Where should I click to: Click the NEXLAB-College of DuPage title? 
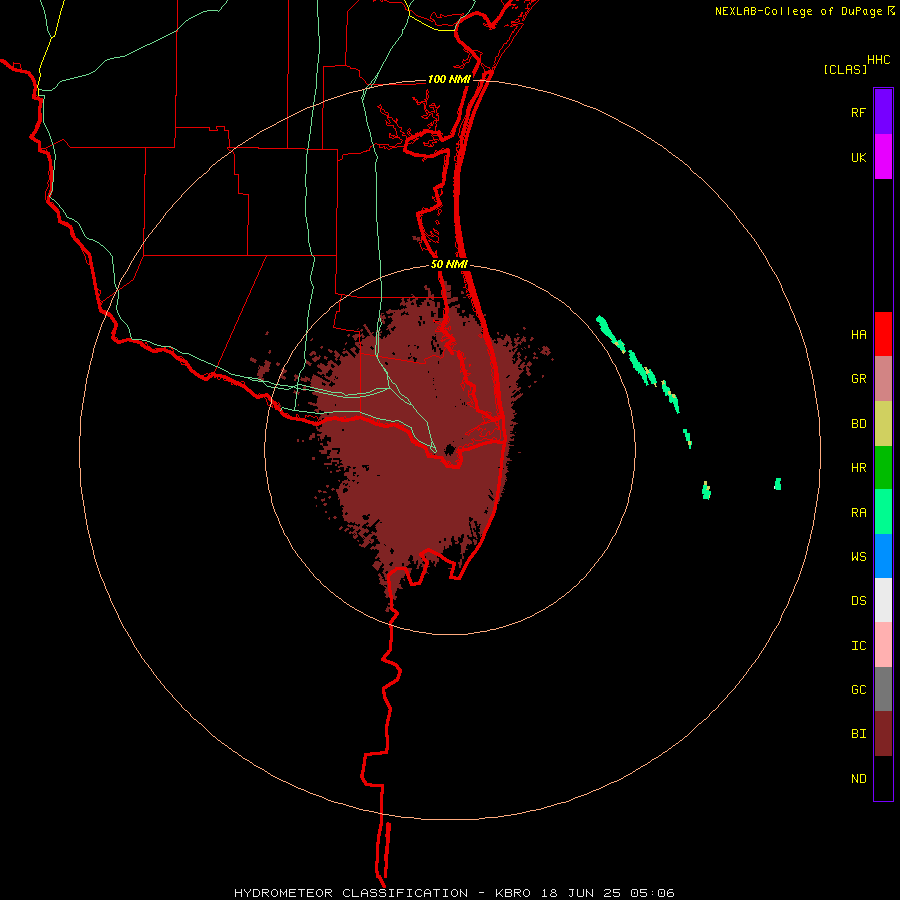pyautogui.click(x=798, y=11)
